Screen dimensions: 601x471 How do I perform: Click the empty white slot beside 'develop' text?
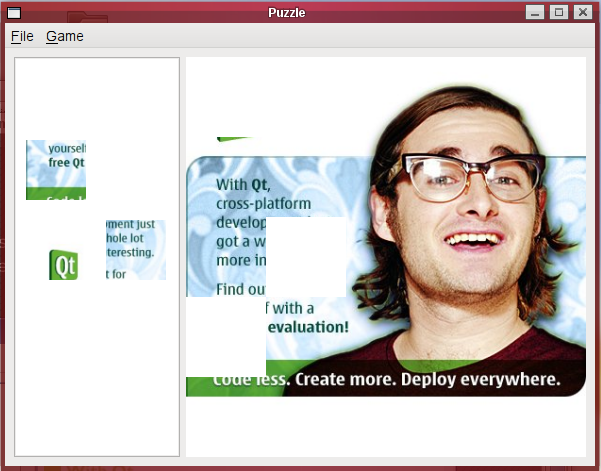(306, 257)
